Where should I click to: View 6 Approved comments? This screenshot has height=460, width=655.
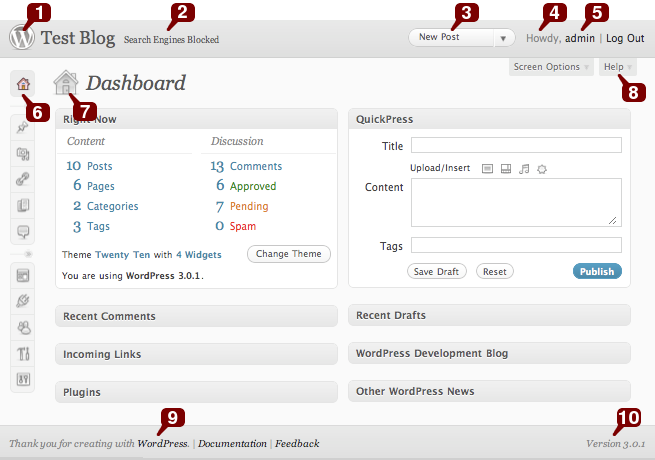click(246, 186)
